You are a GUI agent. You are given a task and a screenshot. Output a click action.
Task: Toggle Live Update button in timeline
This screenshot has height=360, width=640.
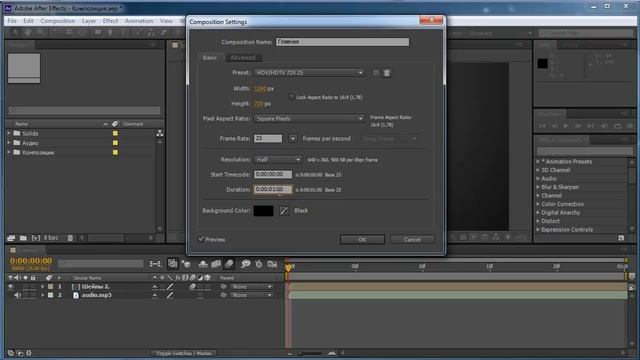173,264
